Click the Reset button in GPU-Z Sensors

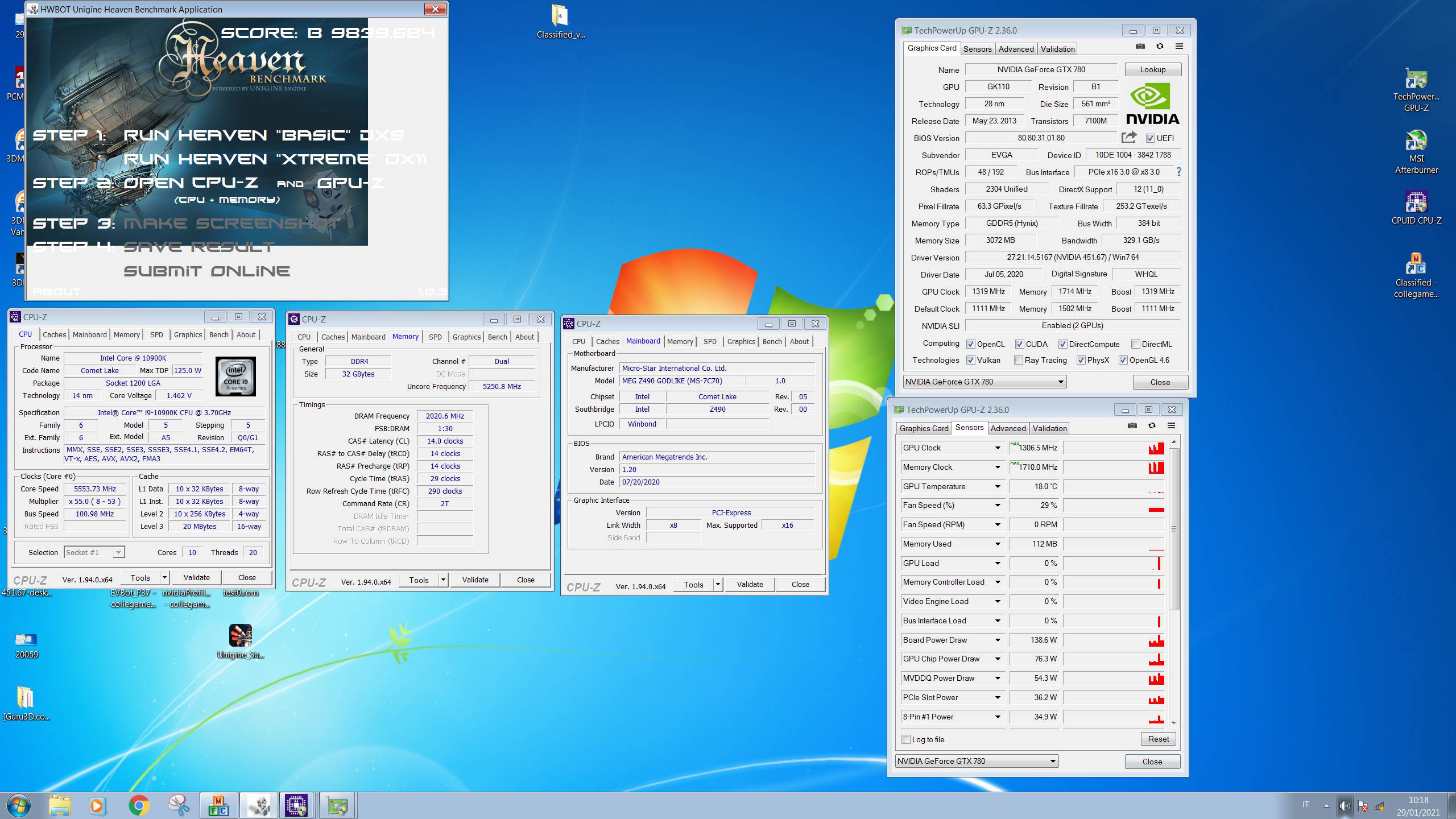(1159, 739)
